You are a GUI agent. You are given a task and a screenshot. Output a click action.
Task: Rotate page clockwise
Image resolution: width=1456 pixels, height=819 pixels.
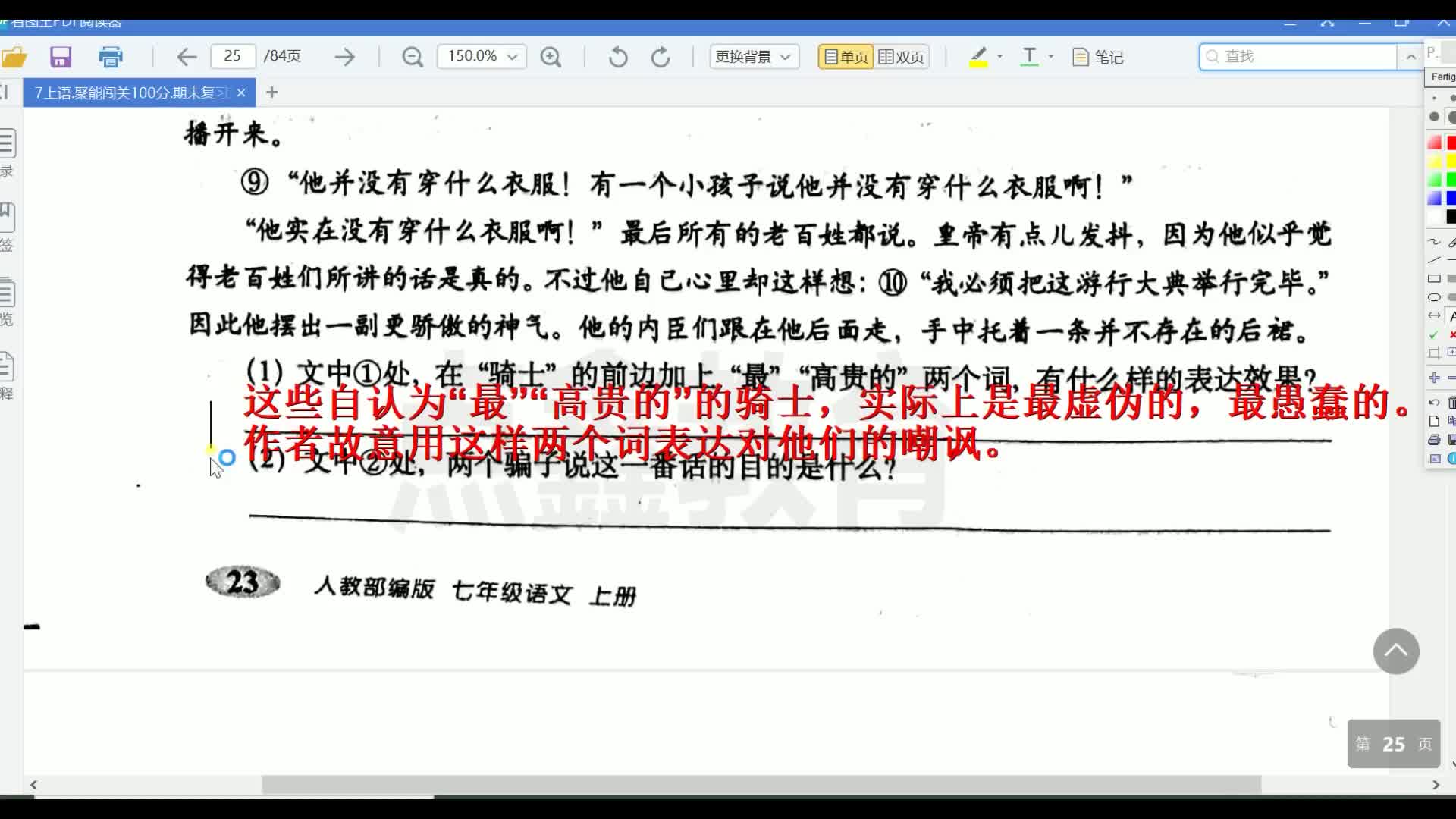[x=661, y=57]
